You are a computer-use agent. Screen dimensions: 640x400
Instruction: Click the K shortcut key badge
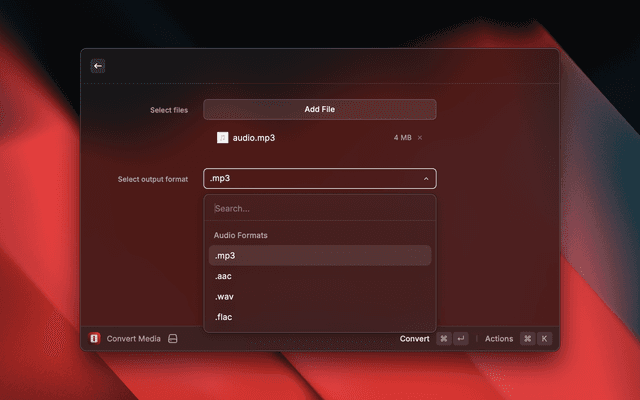[544, 339]
